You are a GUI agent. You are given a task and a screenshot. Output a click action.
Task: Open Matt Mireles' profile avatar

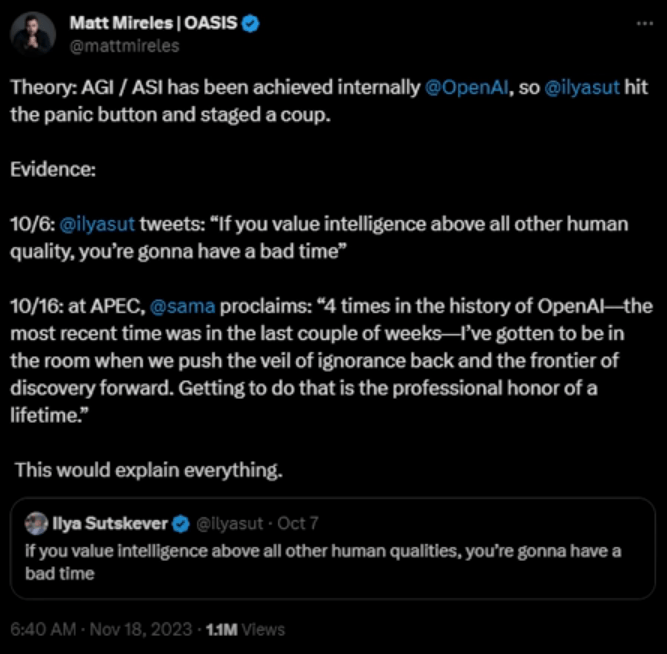coord(33,35)
